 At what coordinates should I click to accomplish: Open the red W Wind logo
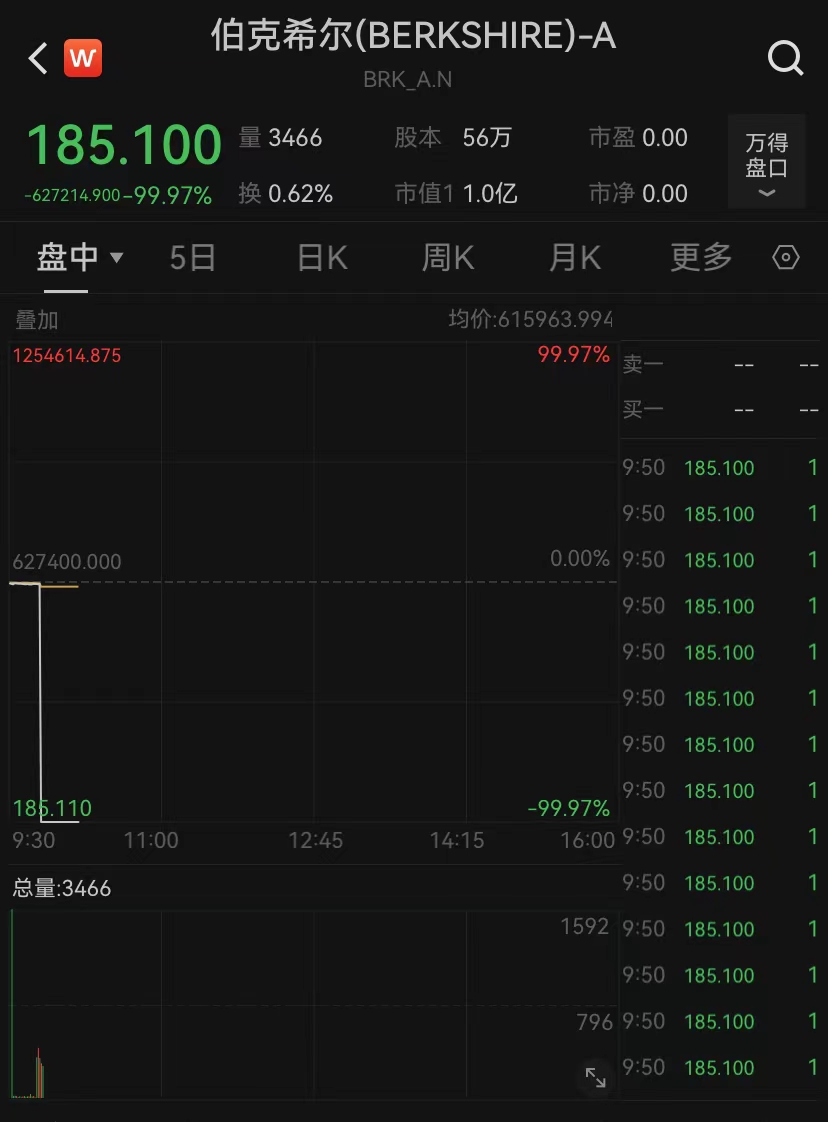coord(83,58)
